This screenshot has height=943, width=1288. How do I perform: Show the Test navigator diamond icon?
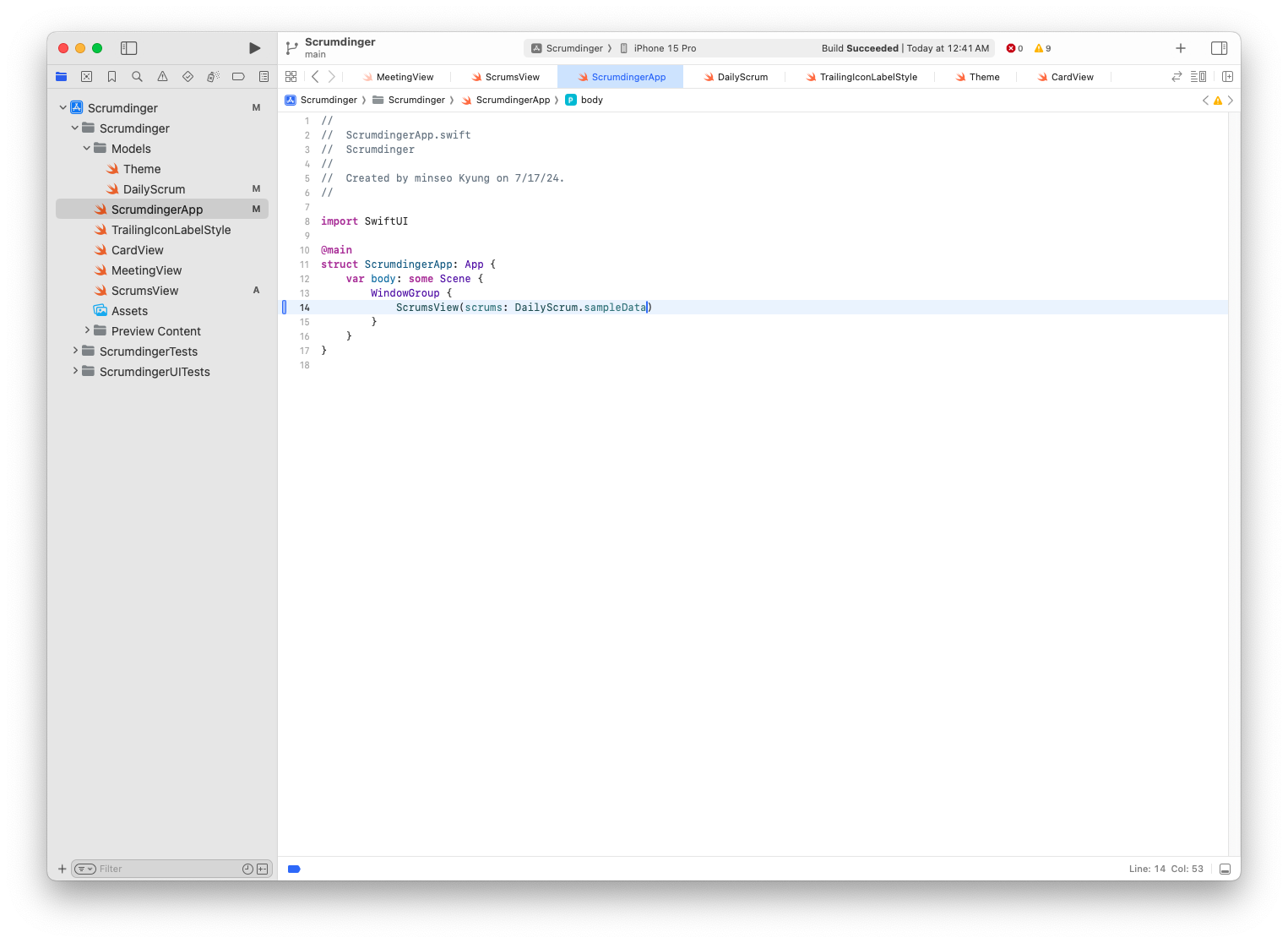point(187,77)
